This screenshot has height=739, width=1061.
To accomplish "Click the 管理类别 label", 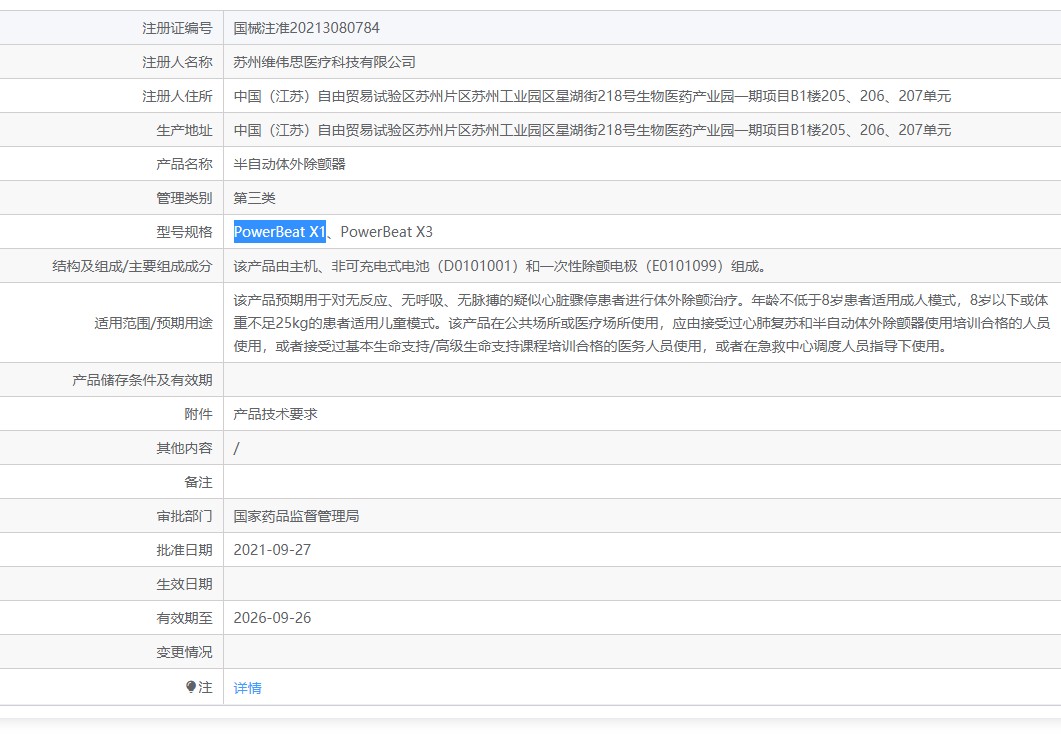I will click(184, 198).
